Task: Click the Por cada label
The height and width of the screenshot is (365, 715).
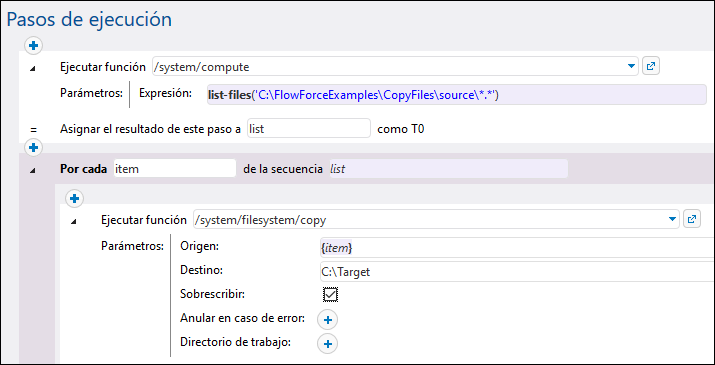Action: [83, 169]
